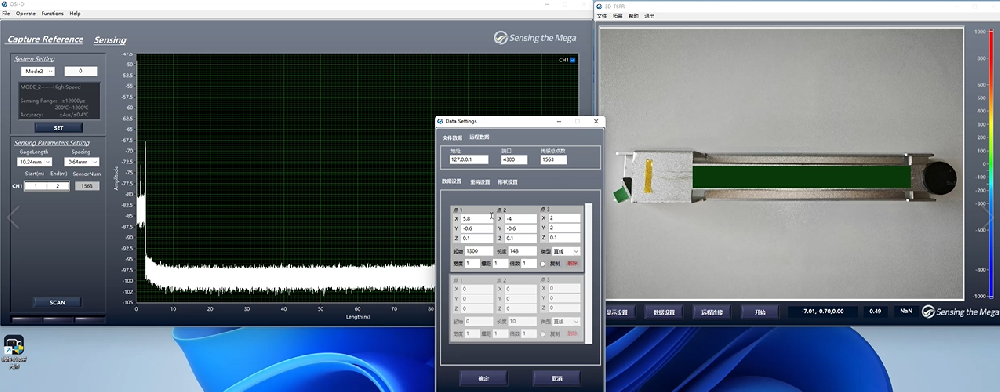Toggle the CH1 checkbox on the amplitude plot
This screenshot has width=1000, height=392.
point(572,60)
